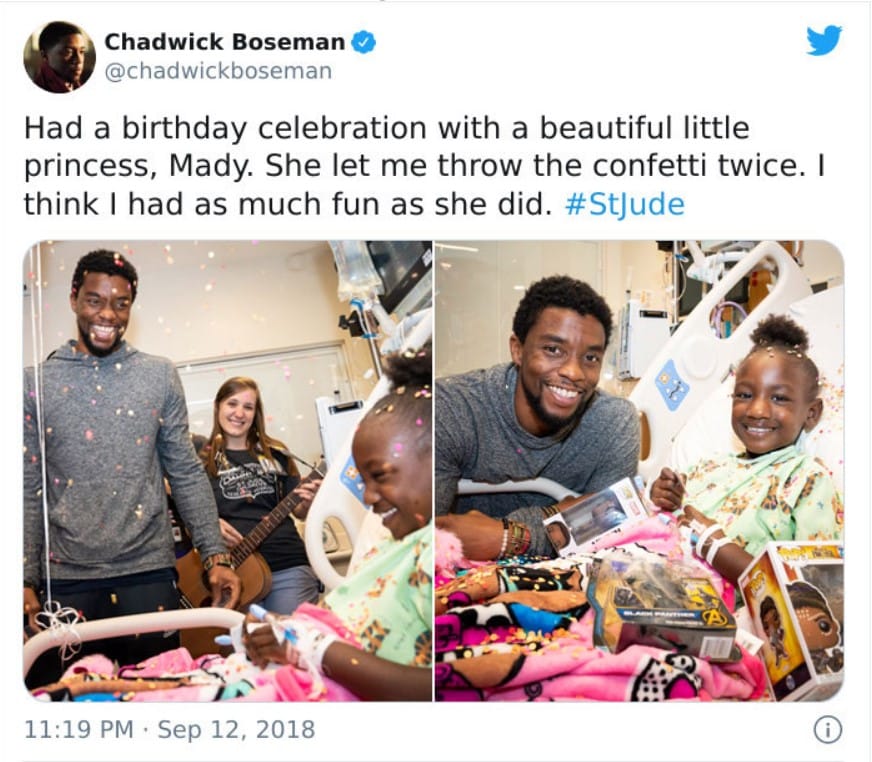The height and width of the screenshot is (762, 872).
Task: Click the Sep 12, 2018 date
Action: point(236,730)
